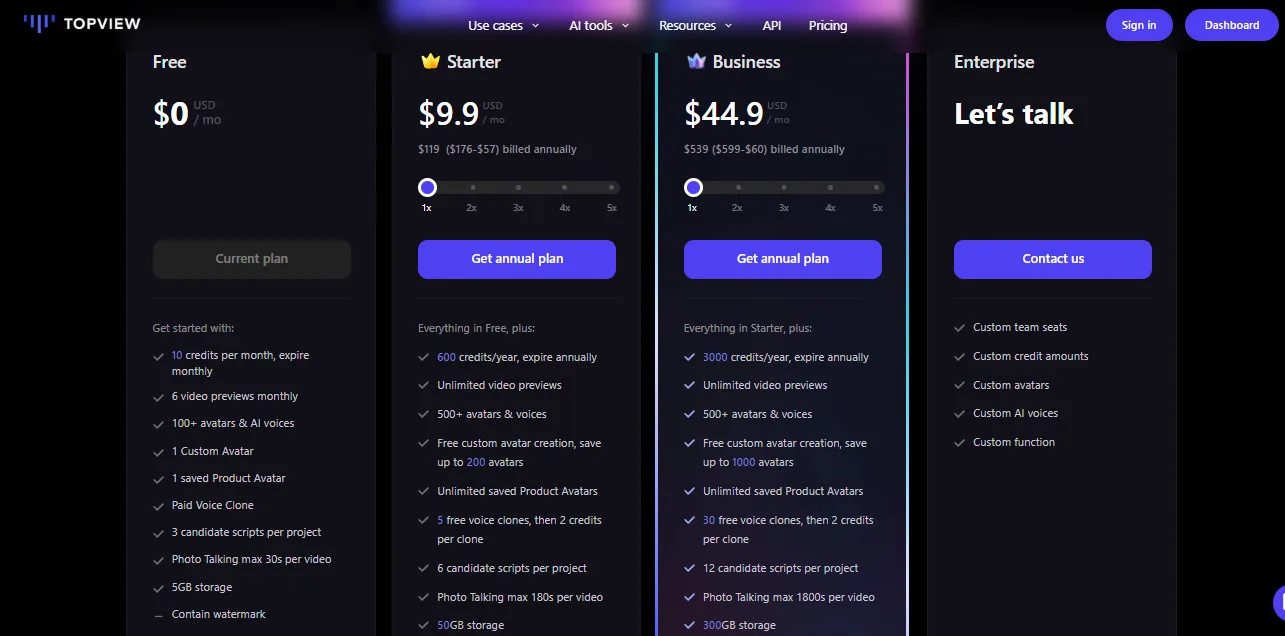Click the dash icon beside "Contain watermark"

[x=158, y=613]
